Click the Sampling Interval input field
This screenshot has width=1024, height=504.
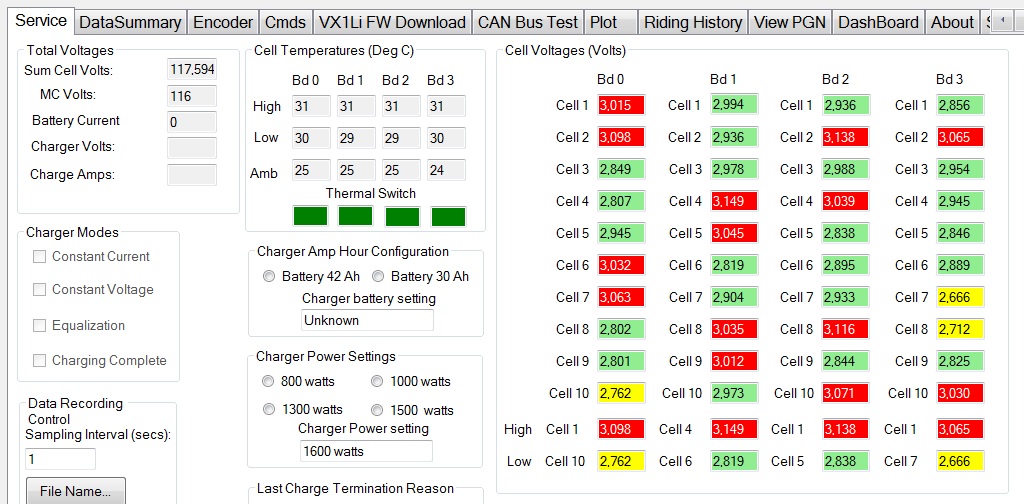(60, 459)
